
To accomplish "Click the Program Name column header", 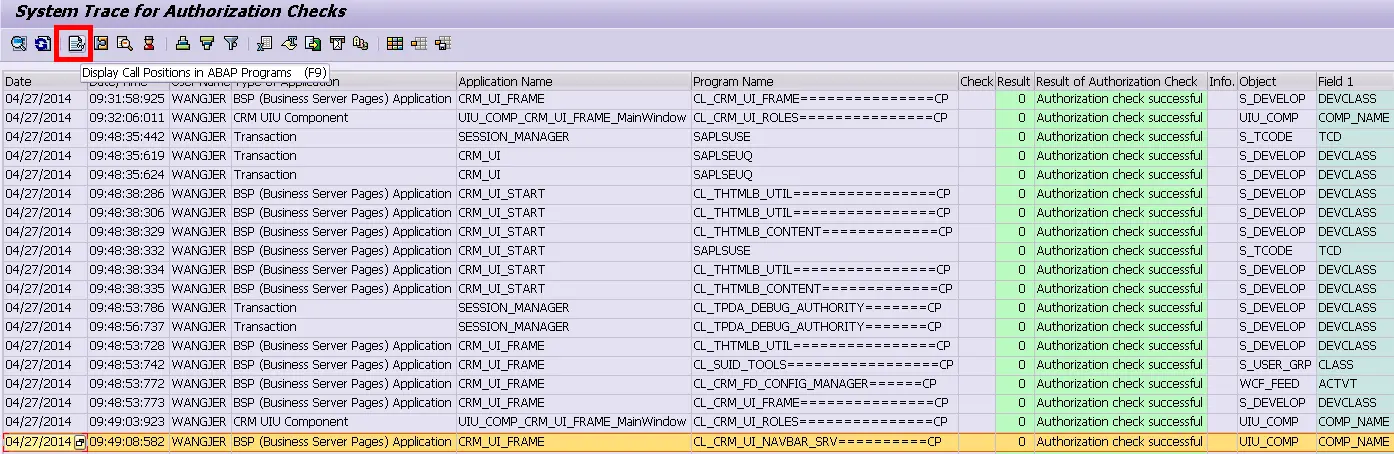I will pyautogui.click(x=824, y=81).
